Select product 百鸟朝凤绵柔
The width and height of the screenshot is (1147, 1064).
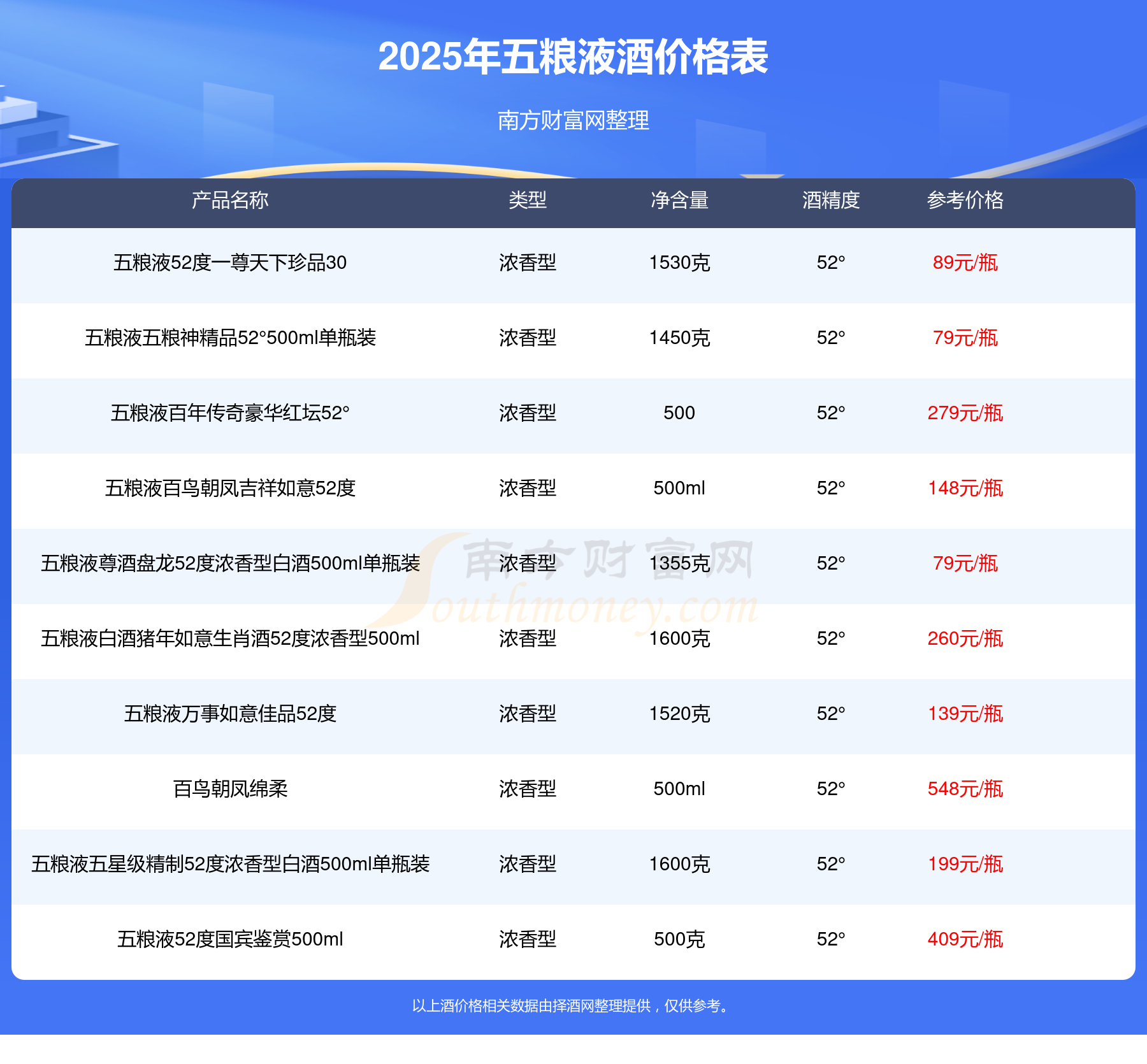pyautogui.click(x=230, y=789)
